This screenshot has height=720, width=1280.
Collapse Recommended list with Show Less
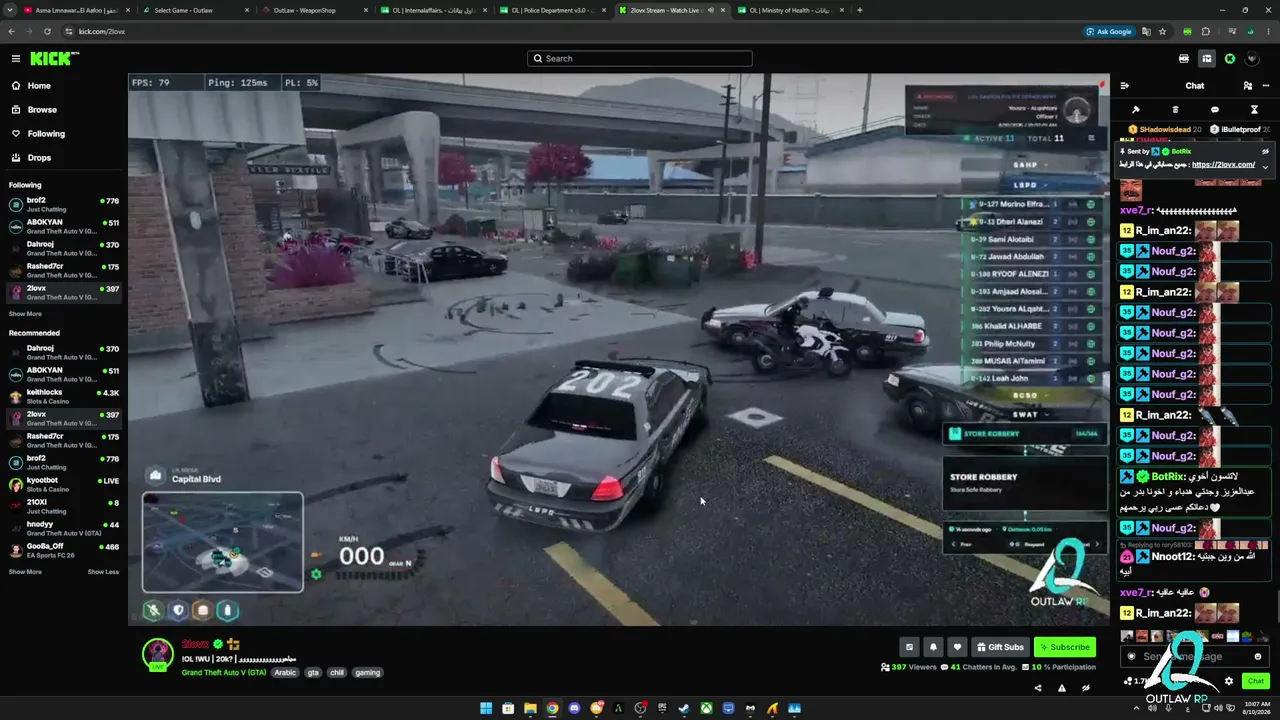coord(103,572)
